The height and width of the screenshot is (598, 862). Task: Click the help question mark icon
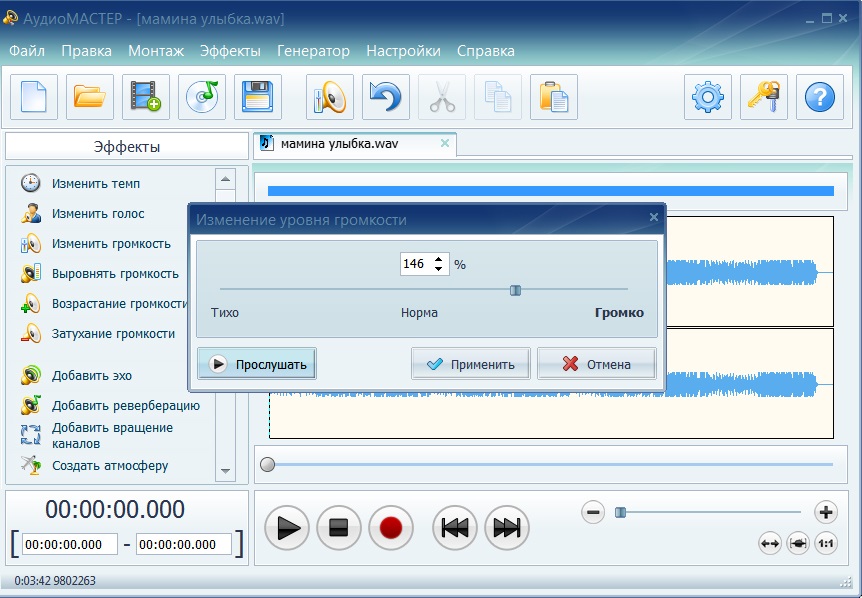[820, 98]
